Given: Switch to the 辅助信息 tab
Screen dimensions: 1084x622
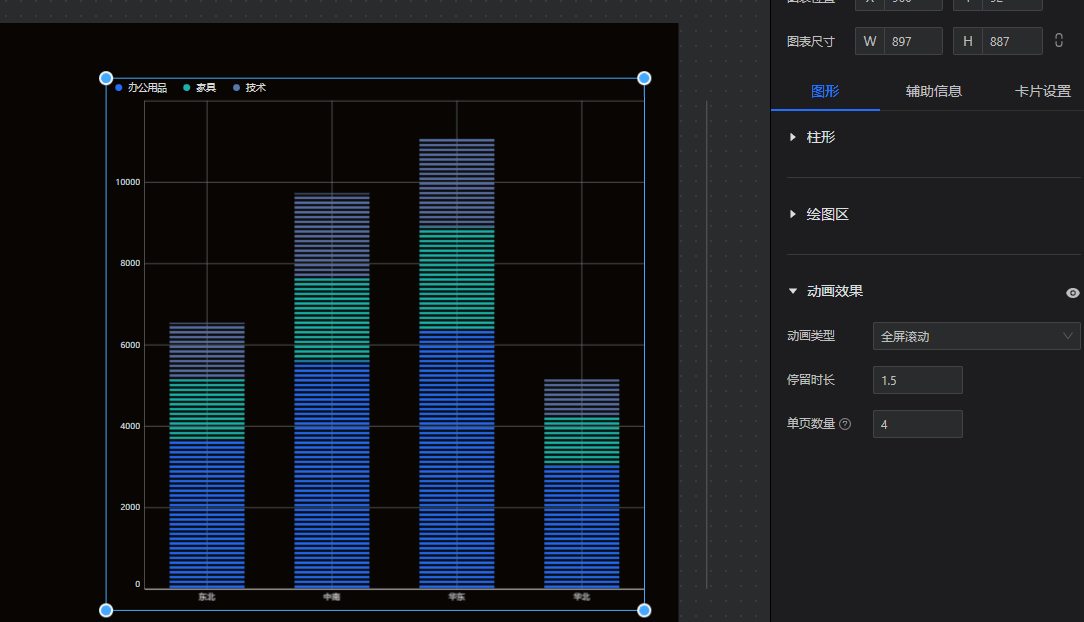Looking at the screenshot, I should [x=933, y=91].
